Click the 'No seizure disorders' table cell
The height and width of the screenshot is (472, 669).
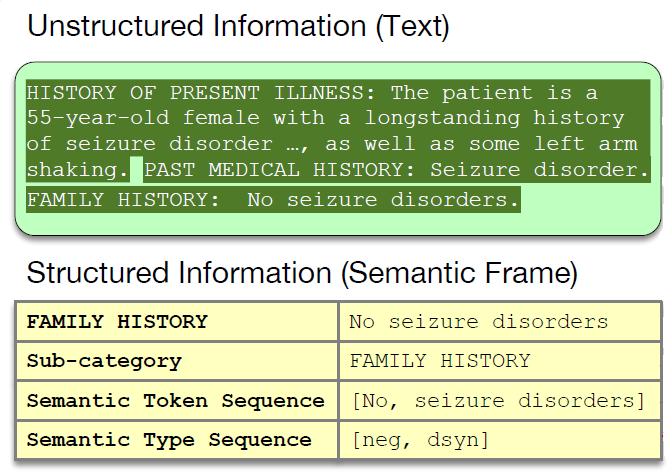tap(478, 322)
